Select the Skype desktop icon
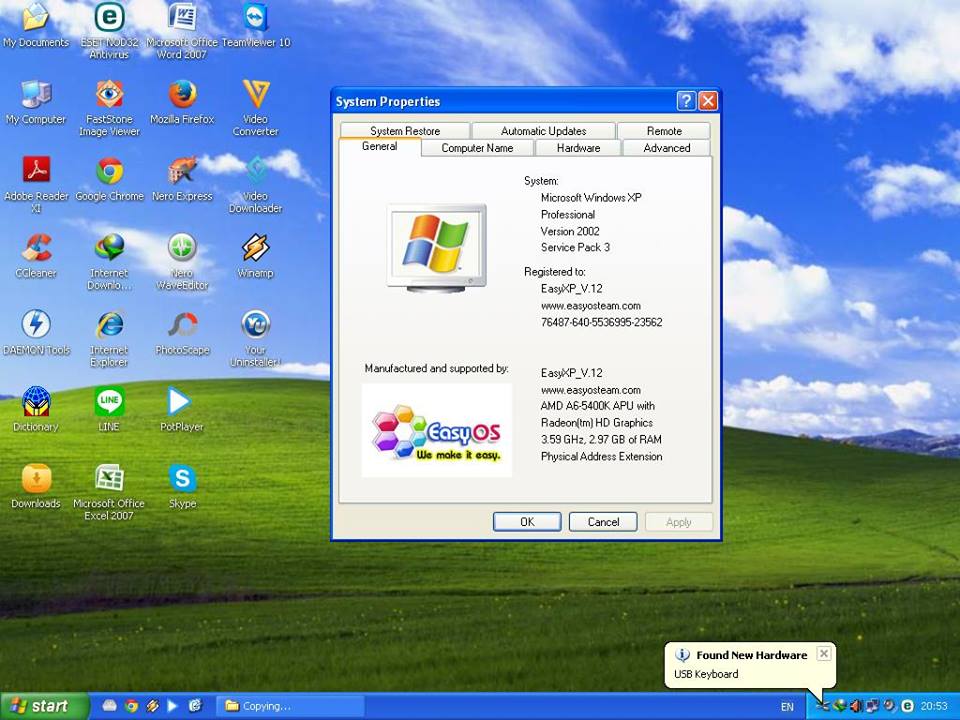The image size is (960, 720). (182, 486)
